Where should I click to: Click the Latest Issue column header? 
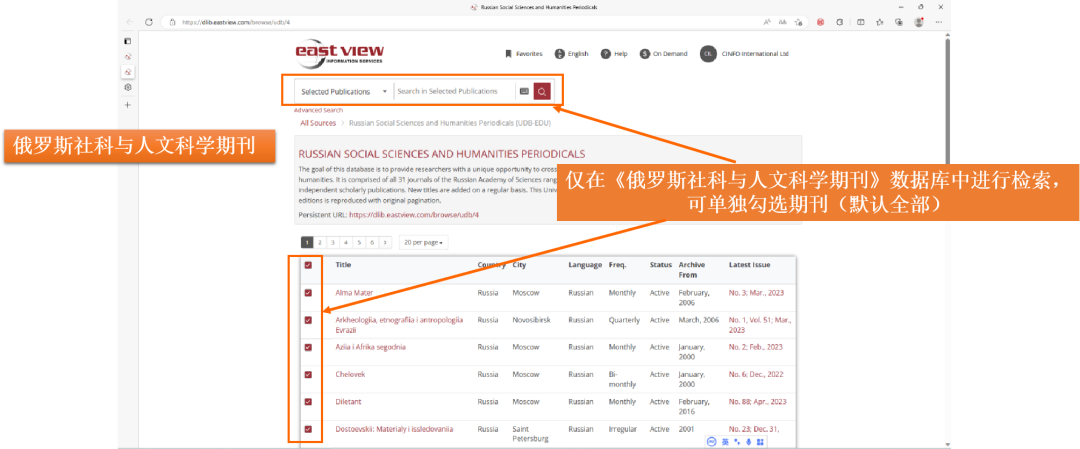coord(749,265)
